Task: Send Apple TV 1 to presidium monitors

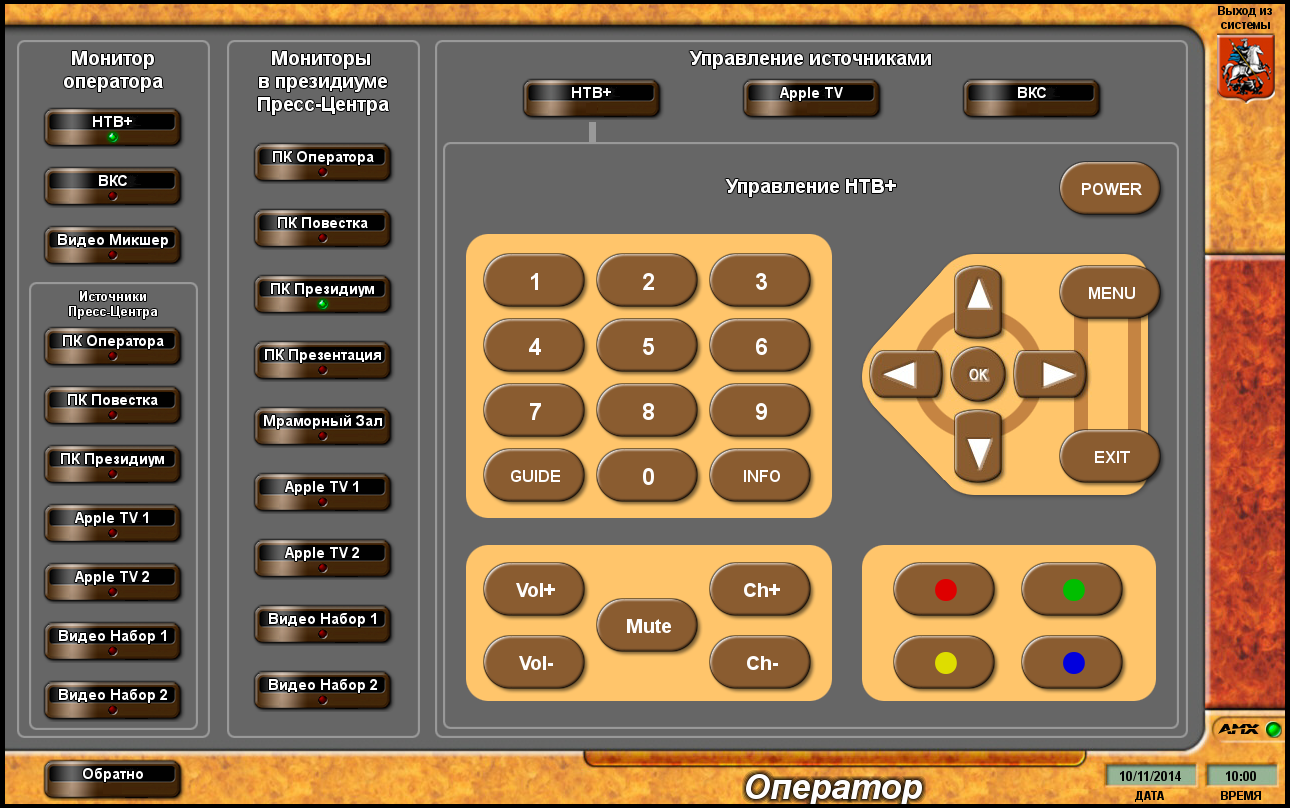Action: tap(322, 492)
